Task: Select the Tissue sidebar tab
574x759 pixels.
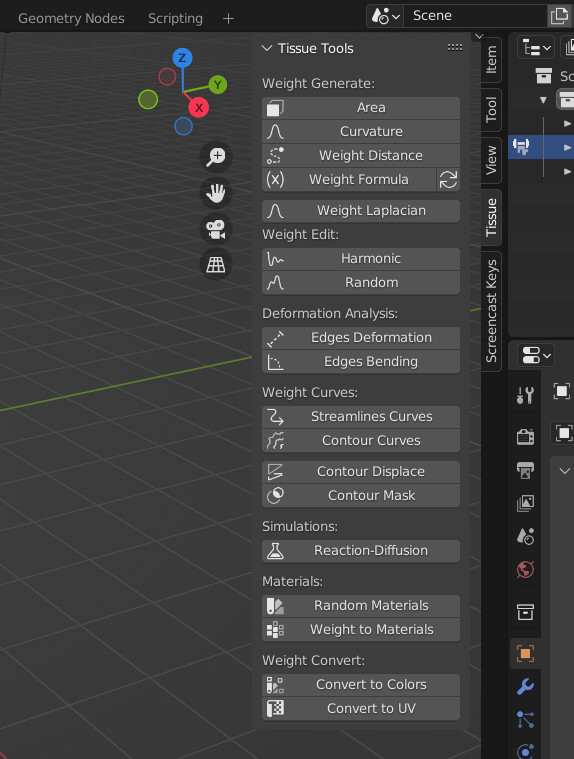Action: pyautogui.click(x=491, y=217)
